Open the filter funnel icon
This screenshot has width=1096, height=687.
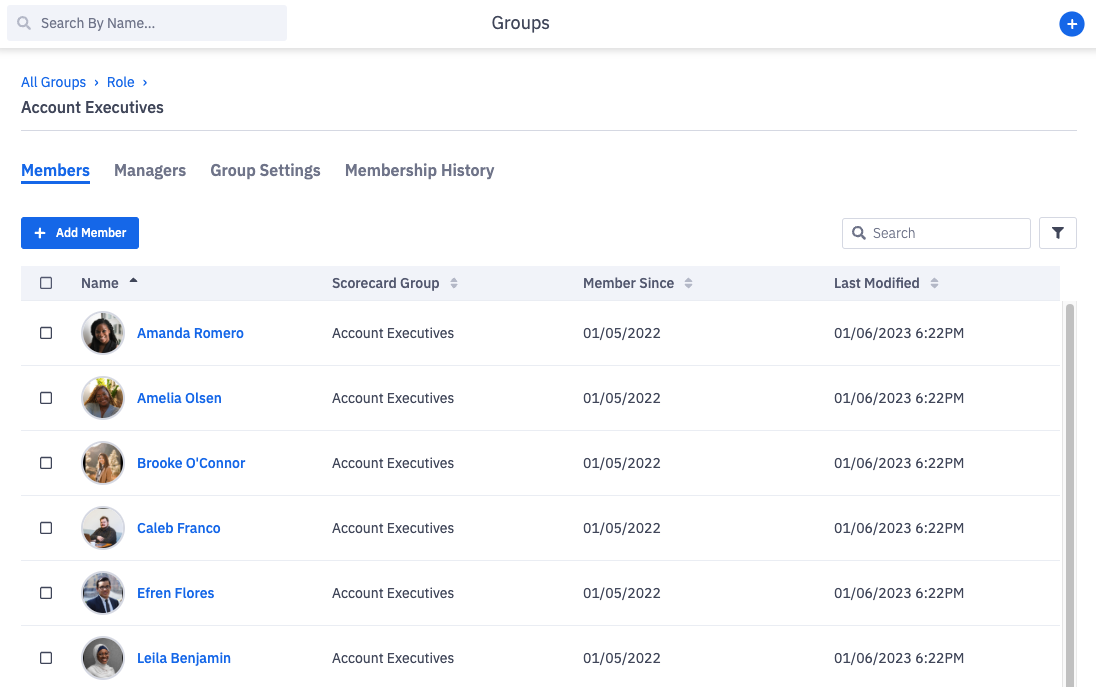pyautogui.click(x=1057, y=233)
